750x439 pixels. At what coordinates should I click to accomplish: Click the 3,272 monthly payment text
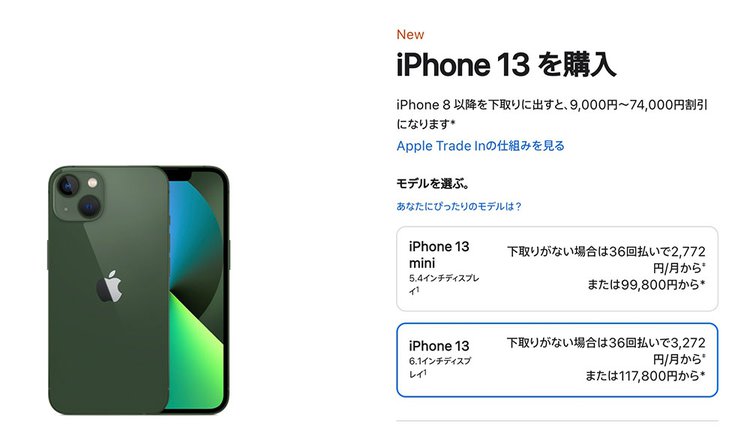688,343
